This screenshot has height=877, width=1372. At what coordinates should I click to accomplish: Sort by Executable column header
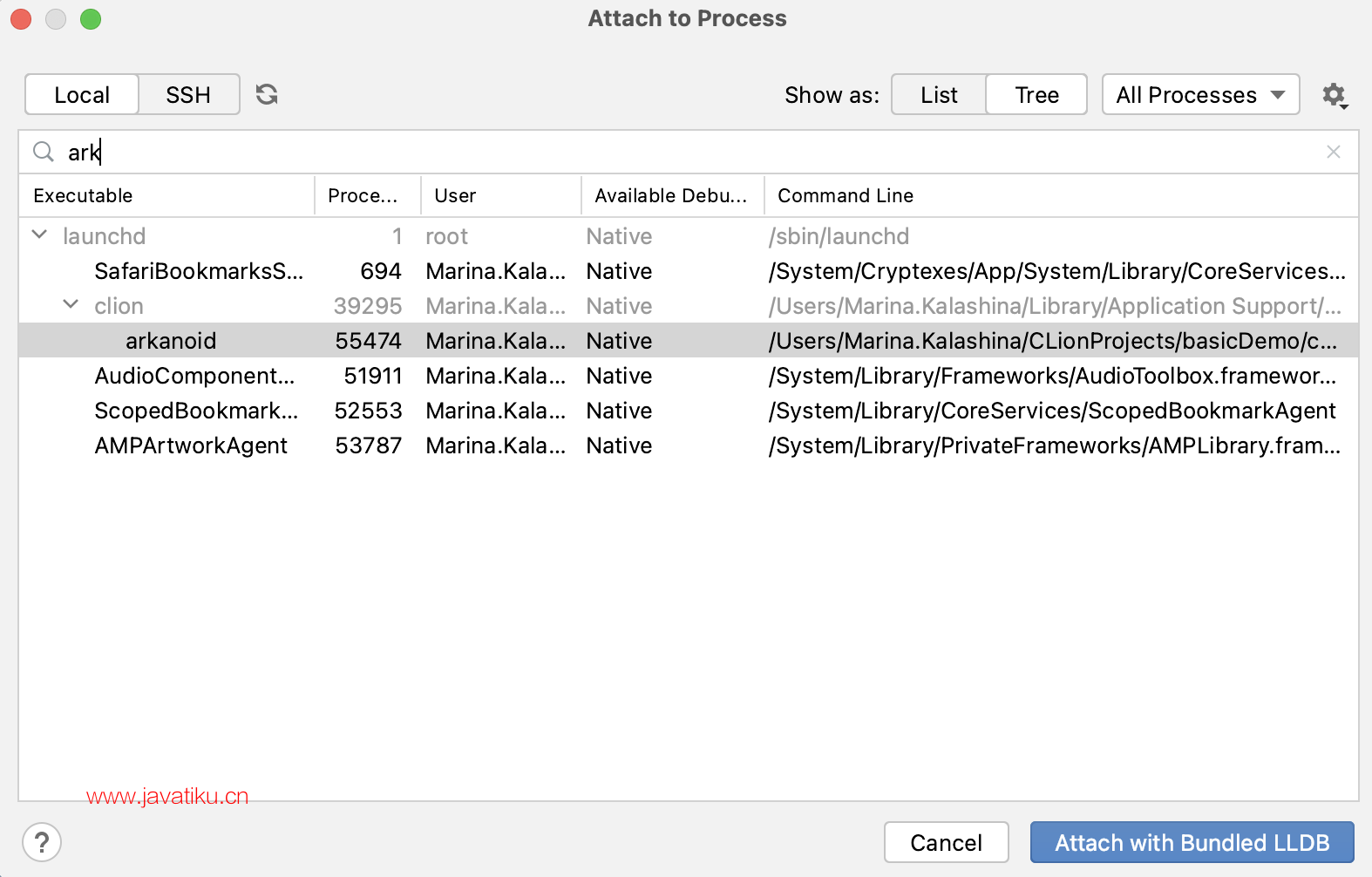click(166, 195)
